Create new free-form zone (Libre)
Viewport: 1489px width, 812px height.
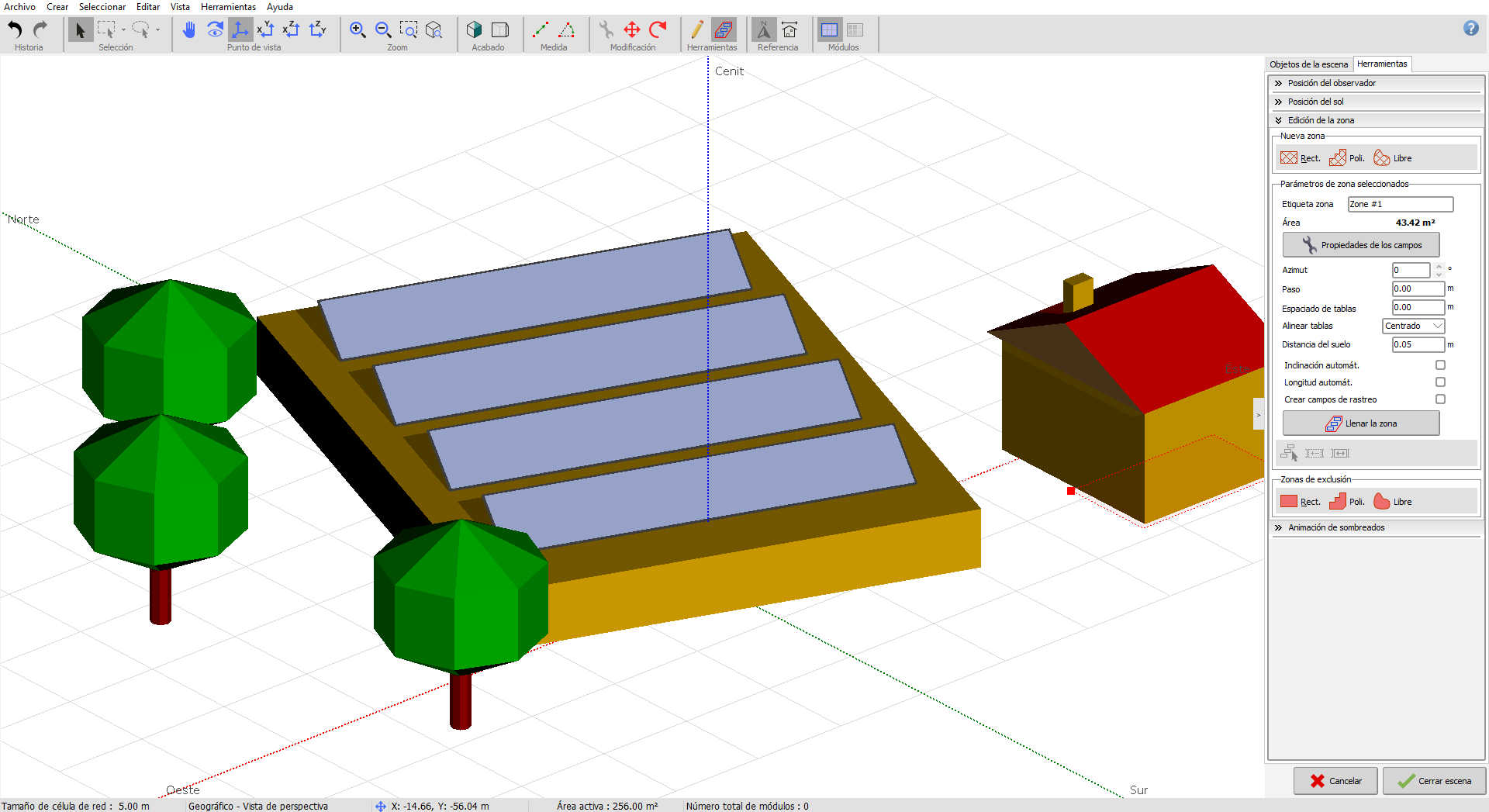click(x=1393, y=158)
